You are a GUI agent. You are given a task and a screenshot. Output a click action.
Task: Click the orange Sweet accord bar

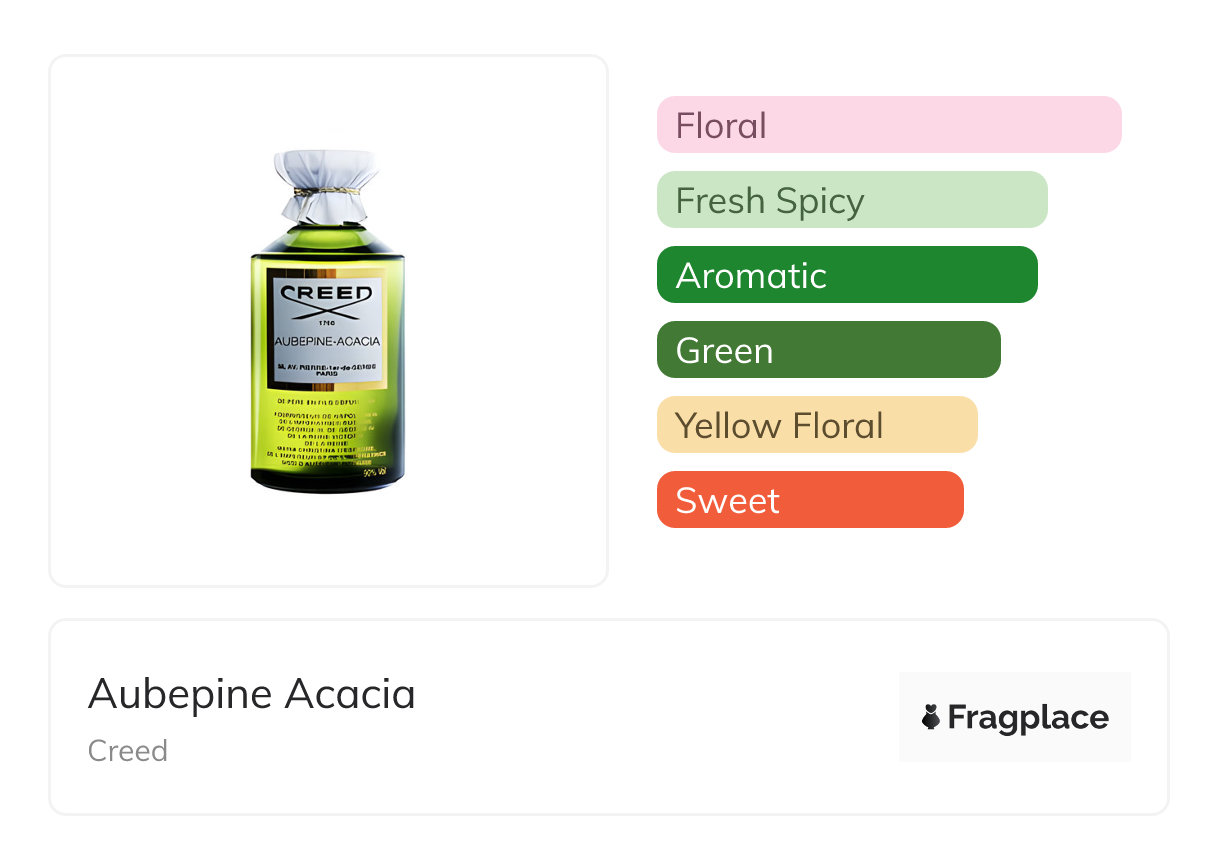click(x=809, y=500)
